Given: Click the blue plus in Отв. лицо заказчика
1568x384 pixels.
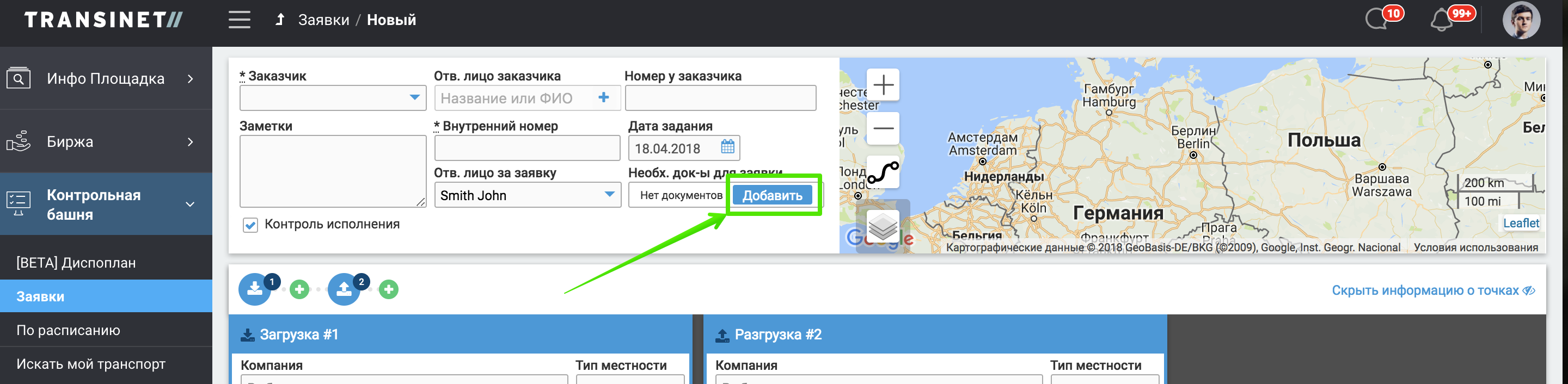Looking at the screenshot, I should [604, 98].
